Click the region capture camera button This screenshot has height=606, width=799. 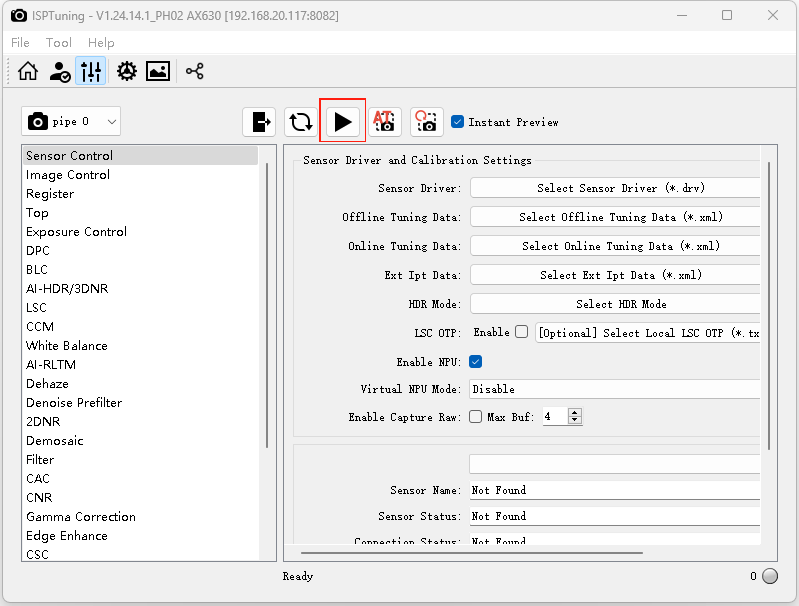click(427, 122)
